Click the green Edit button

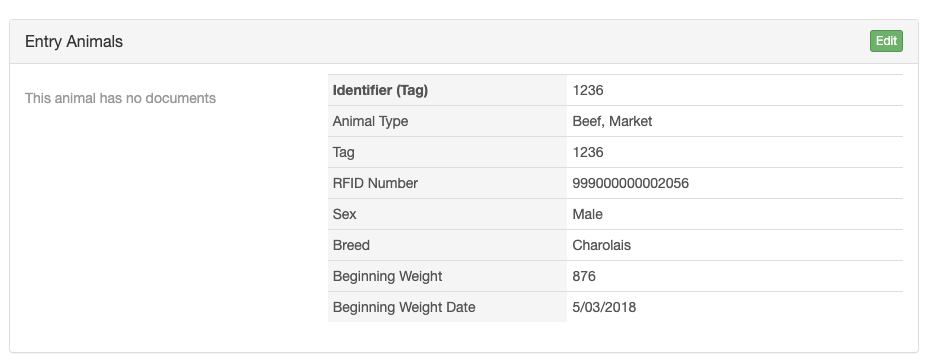pyautogui.click(x=886, y=41)
